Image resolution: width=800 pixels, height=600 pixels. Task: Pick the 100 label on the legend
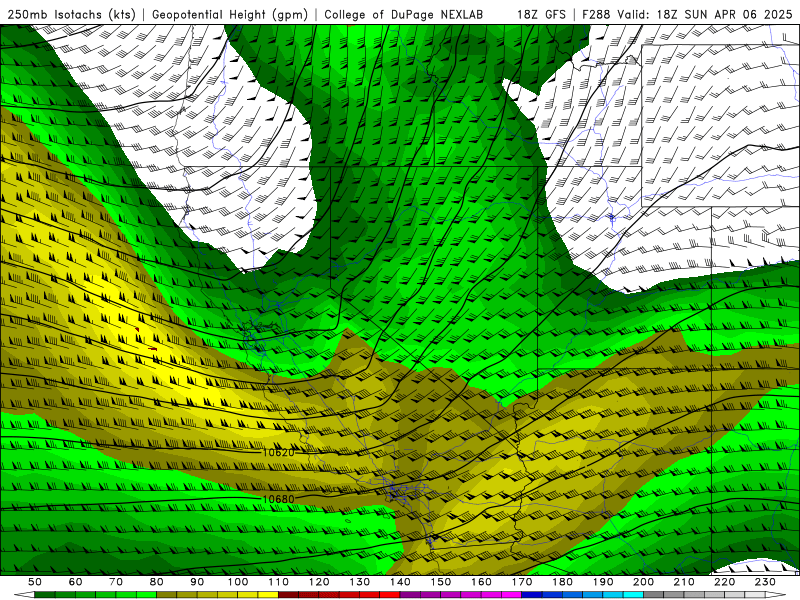tap(238, 582)
